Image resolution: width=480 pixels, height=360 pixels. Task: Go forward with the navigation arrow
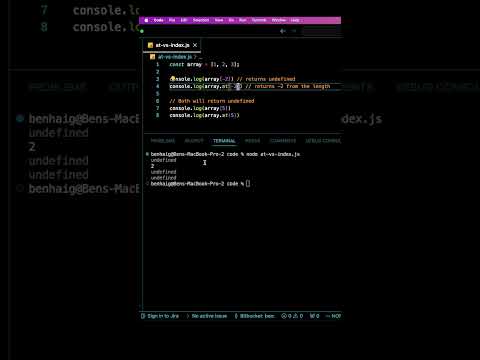pyautogui.click(x=293, y=31)
